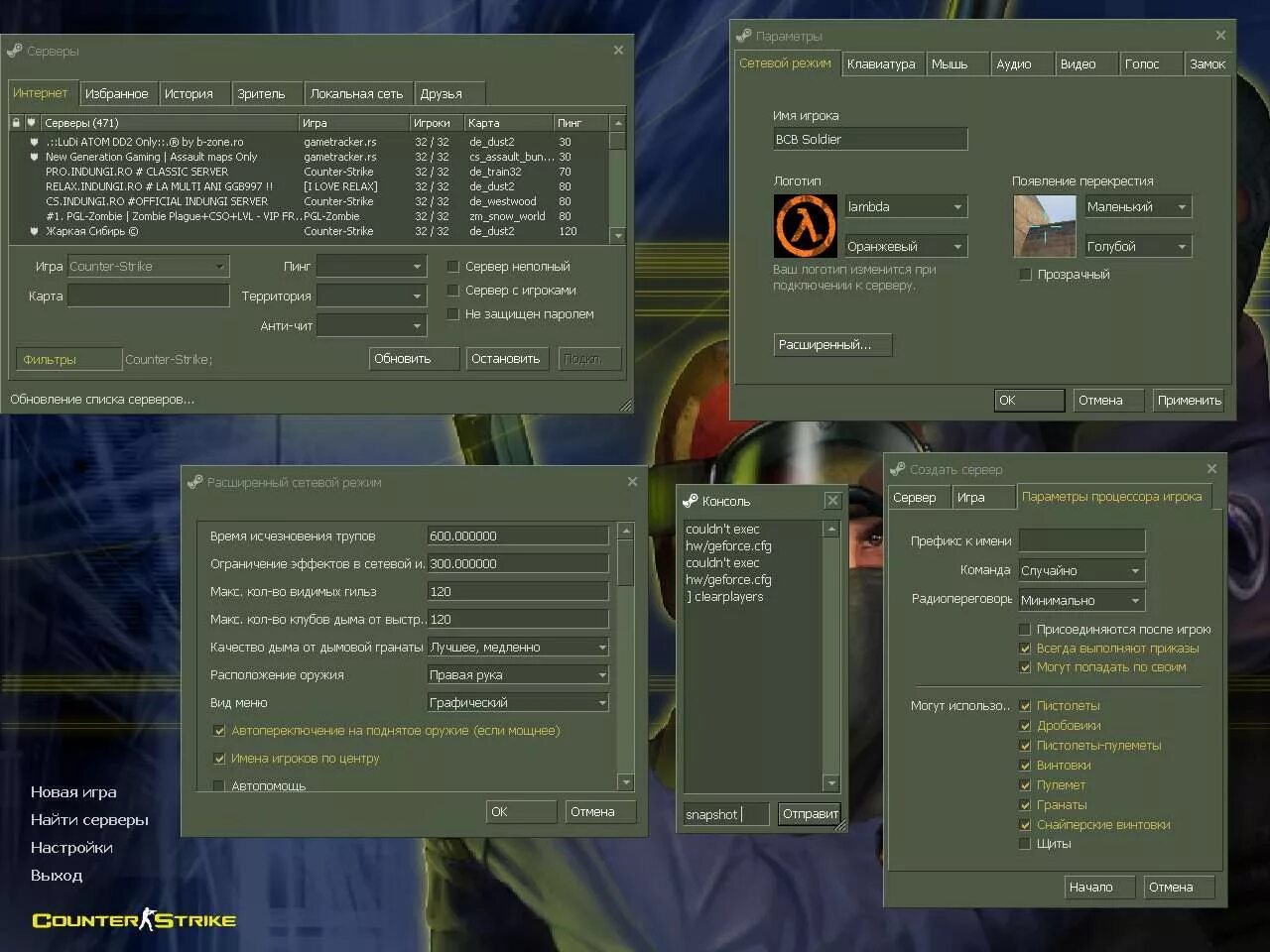Click the Карта filter input field
The height and width of the screenshot is (952, 1270).
click(x=148, y=297)
